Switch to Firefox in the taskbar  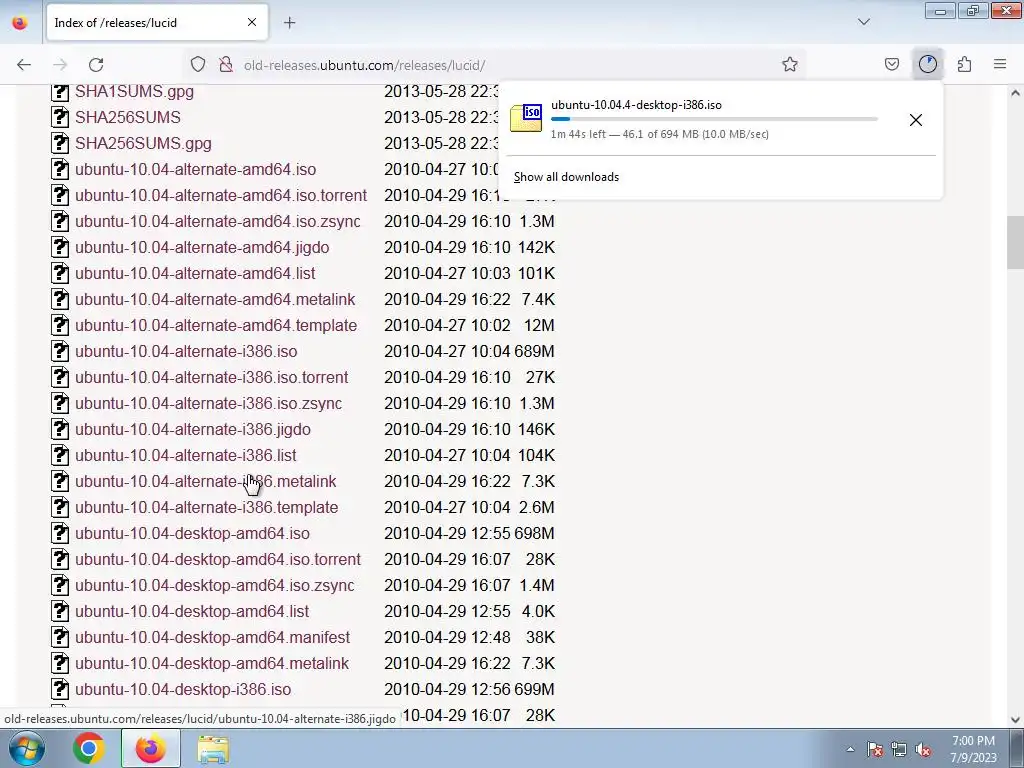click(150, 748)
